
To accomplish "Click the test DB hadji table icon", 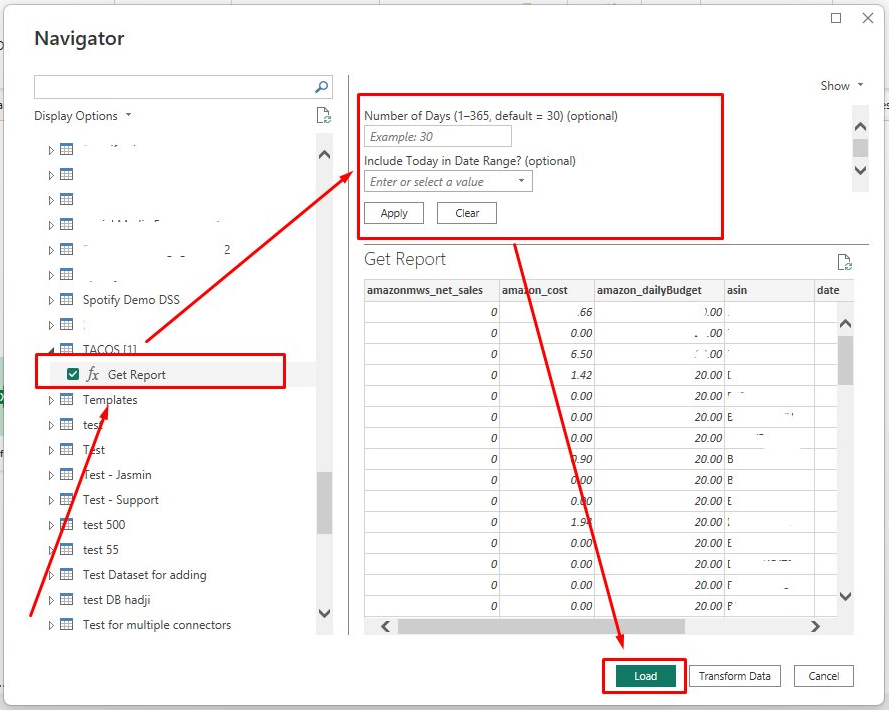I will click(67, 600).
